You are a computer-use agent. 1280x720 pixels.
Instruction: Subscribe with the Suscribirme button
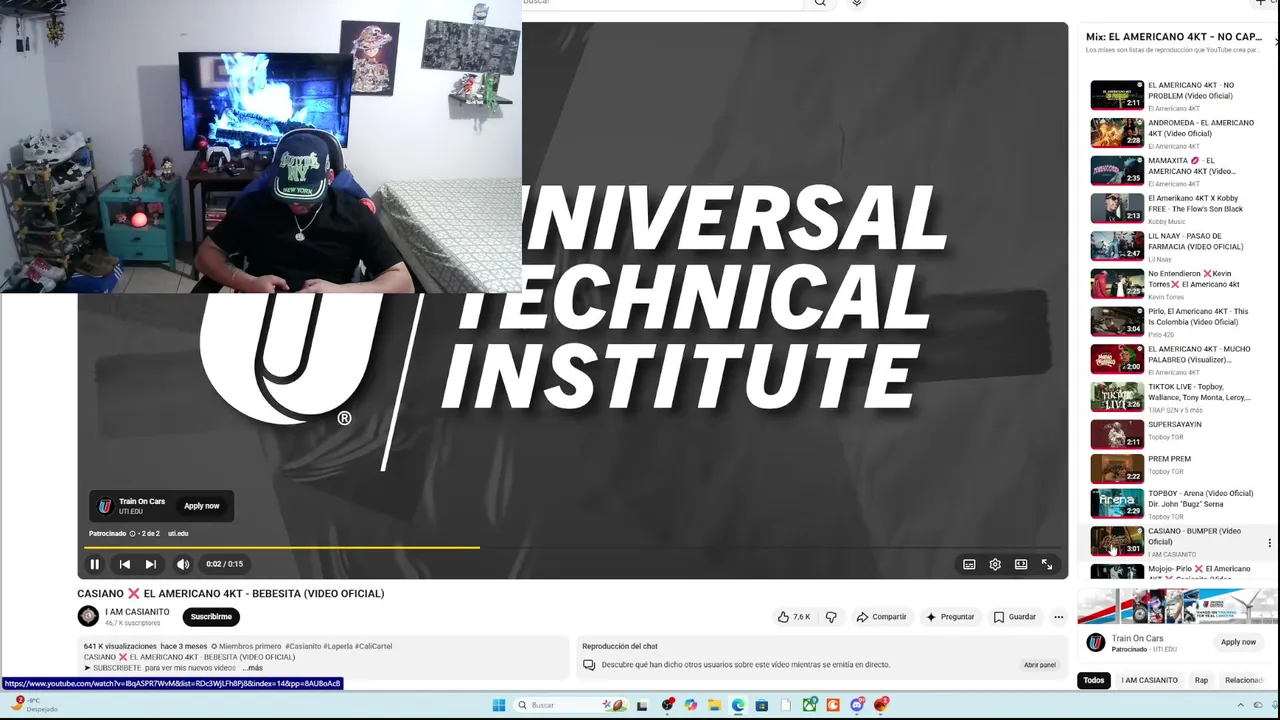pos(211,617)
